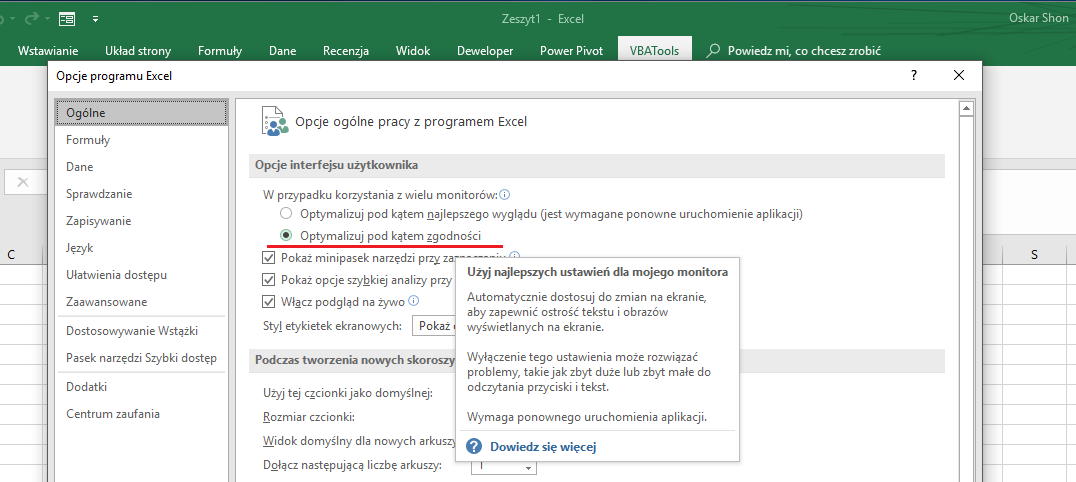The height and width of the screenshot is (482, 1076).
Task: Open the sheet count dropdown arrow
Action: point(528,467)
